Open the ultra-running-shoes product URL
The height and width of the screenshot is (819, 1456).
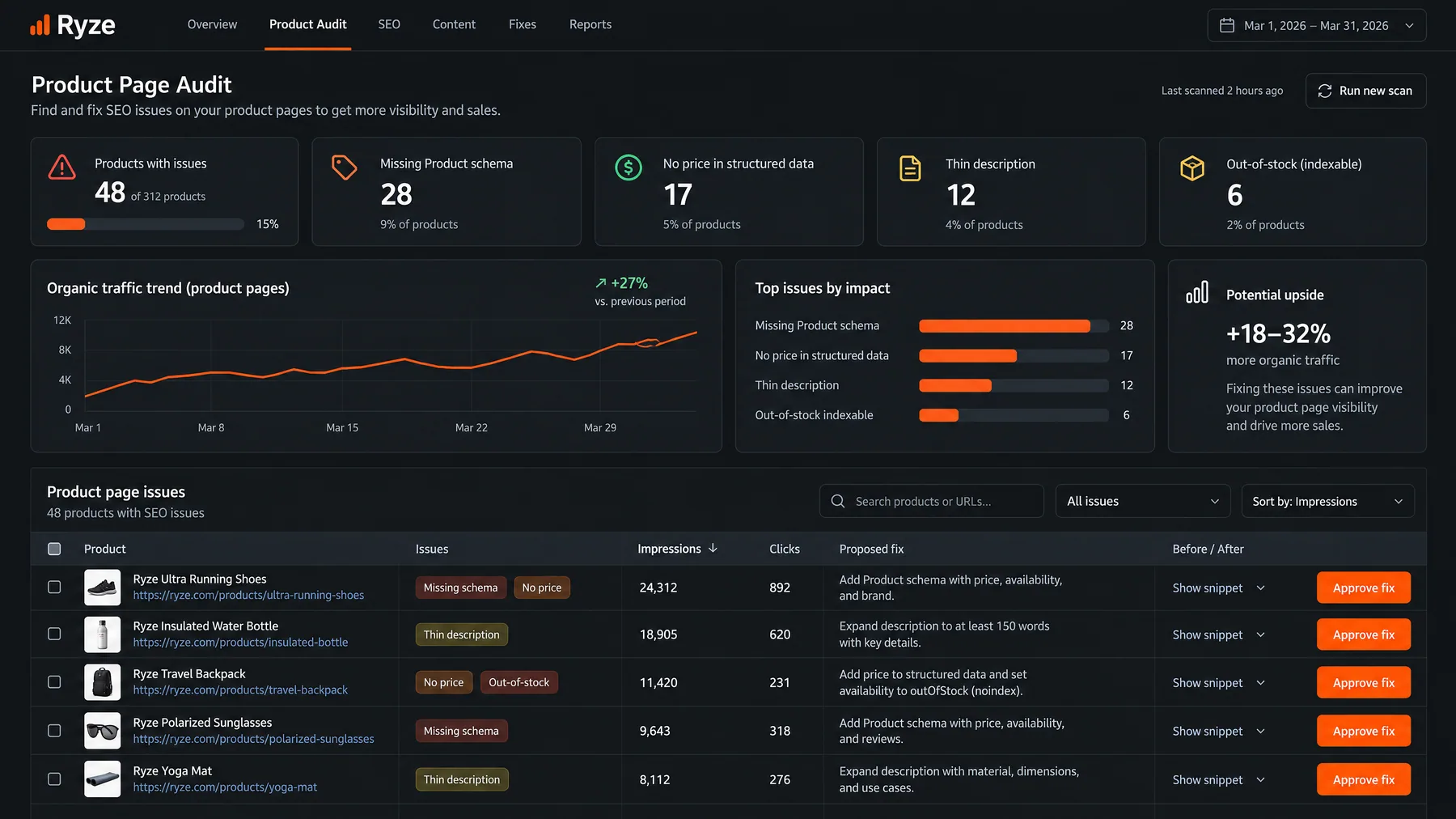248,595
